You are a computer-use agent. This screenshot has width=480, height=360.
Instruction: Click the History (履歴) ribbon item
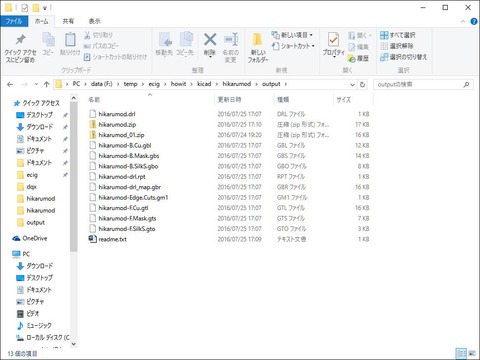359,58
